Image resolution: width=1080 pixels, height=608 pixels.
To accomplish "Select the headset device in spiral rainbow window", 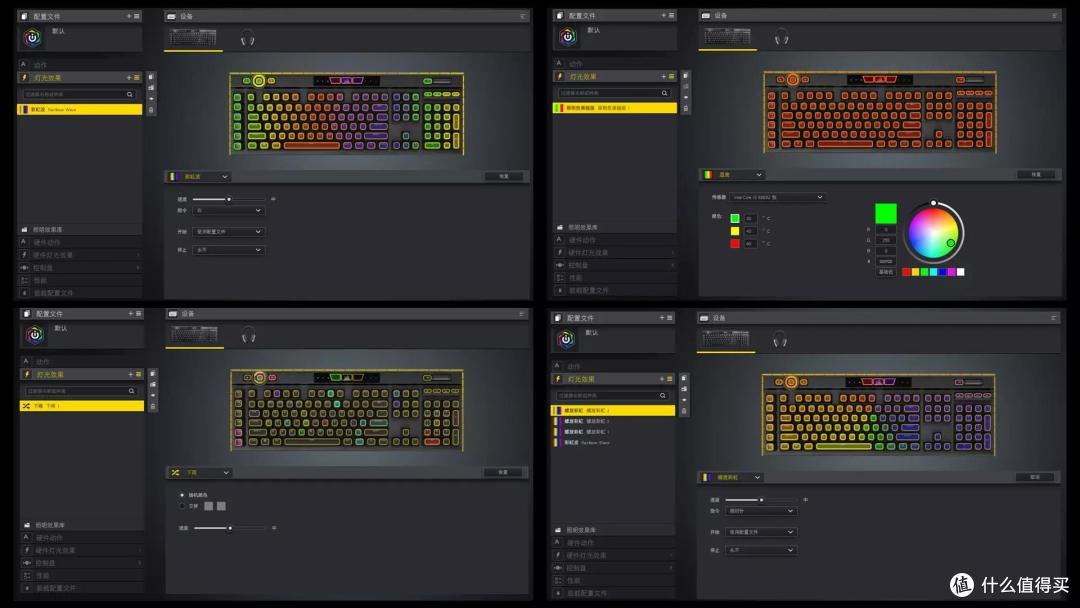I will 780,339.
